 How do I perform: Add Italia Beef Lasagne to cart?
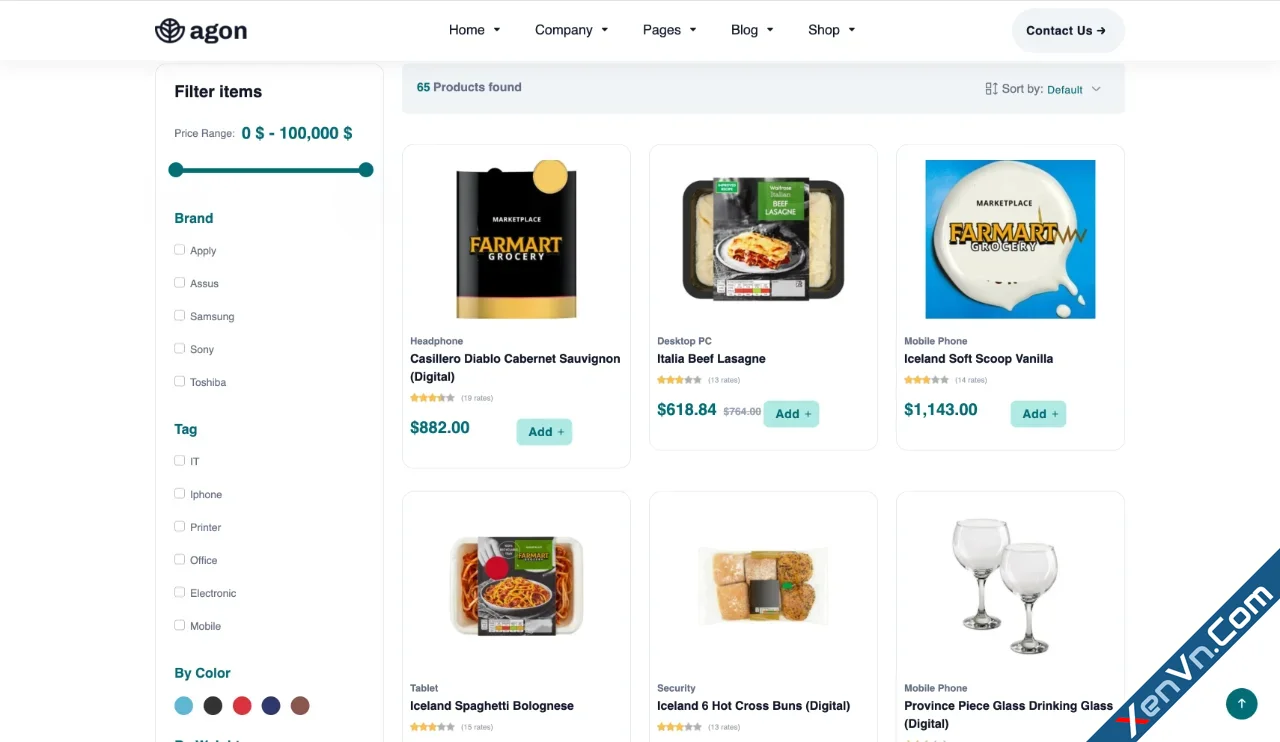click(791, 414)
